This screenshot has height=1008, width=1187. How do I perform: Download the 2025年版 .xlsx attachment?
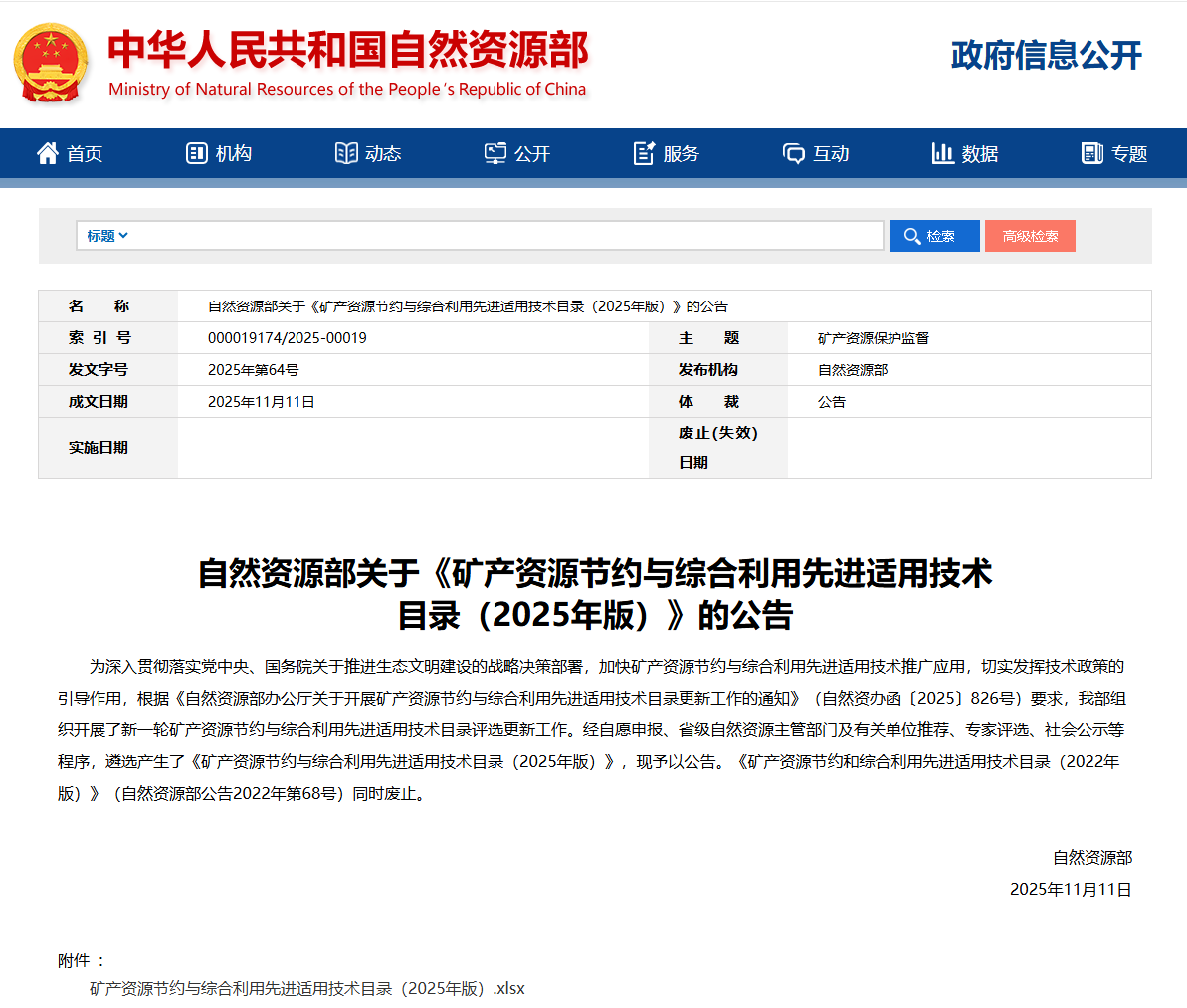pyautogui.click(x=306, y=988)
